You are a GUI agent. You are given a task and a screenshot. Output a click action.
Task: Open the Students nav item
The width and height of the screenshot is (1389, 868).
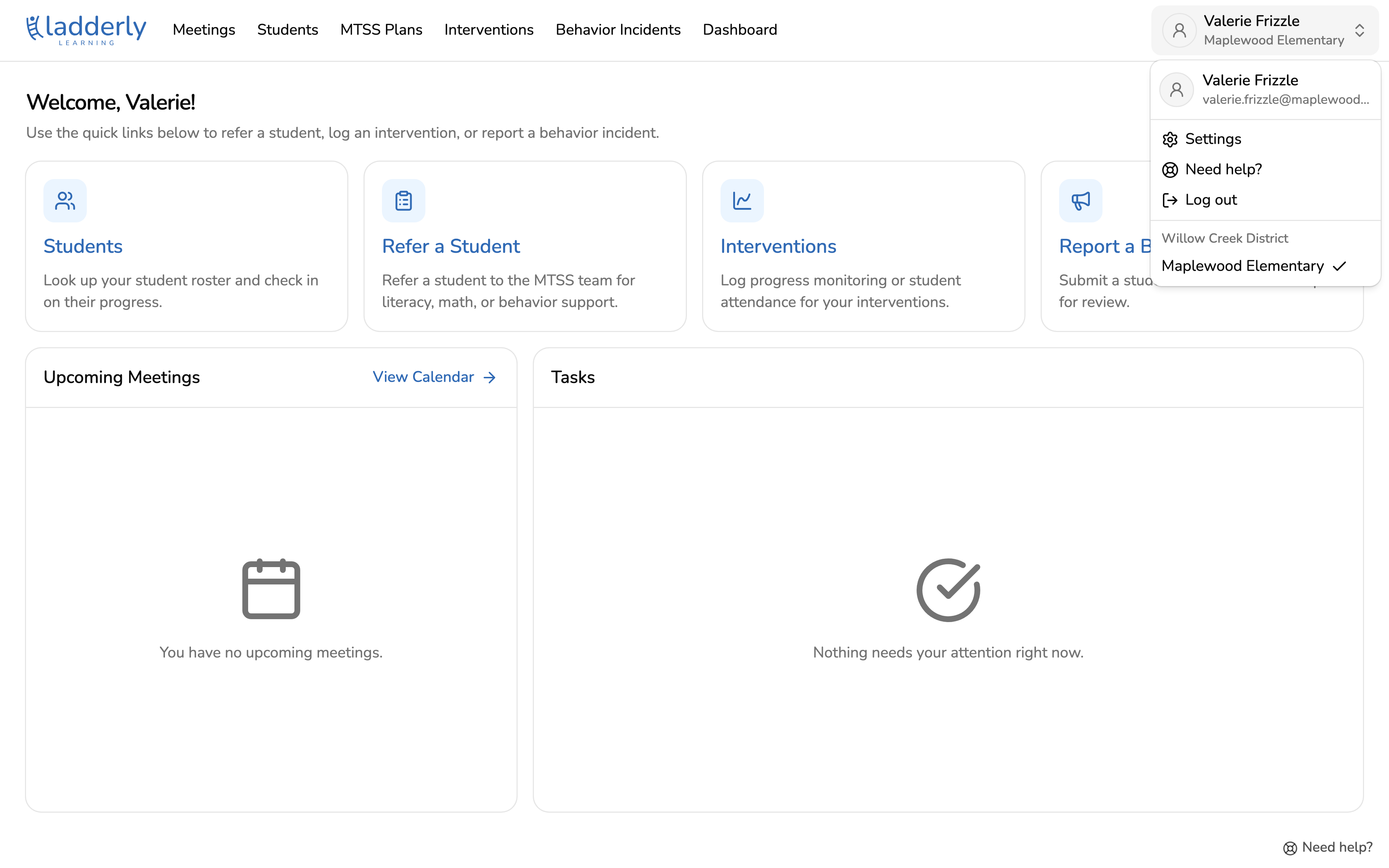[x=288, y=30]
